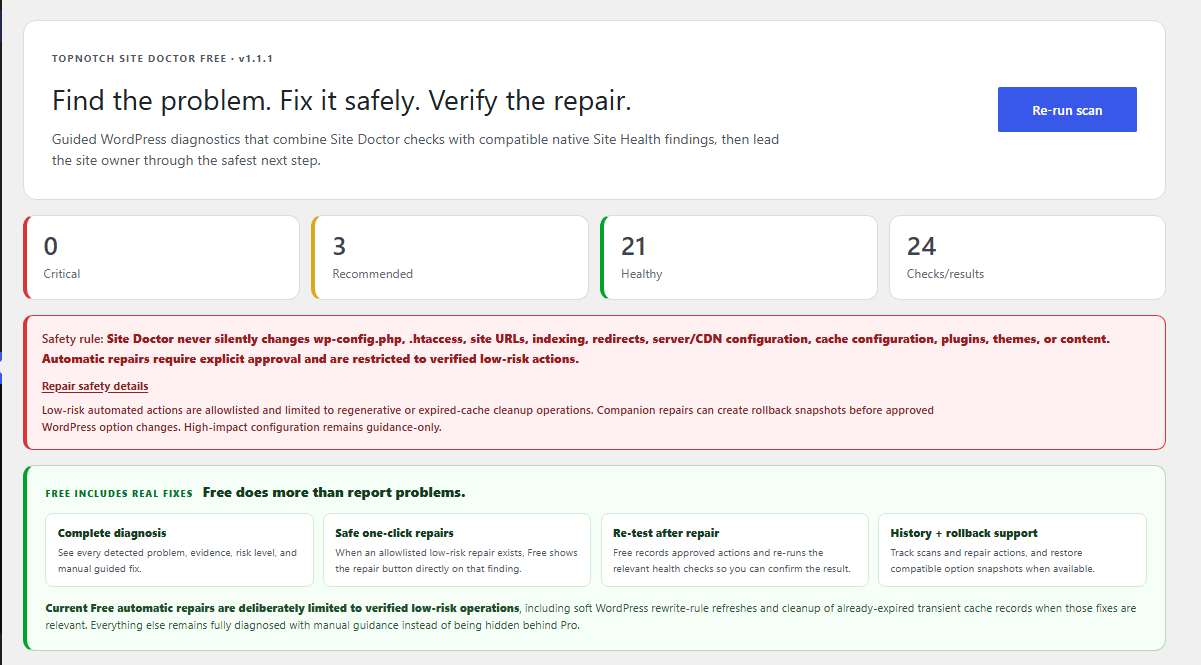Viewport: 1201px width, 665px height.
Task: Click the number 0 in Critical card
Action: coord(51,246)
